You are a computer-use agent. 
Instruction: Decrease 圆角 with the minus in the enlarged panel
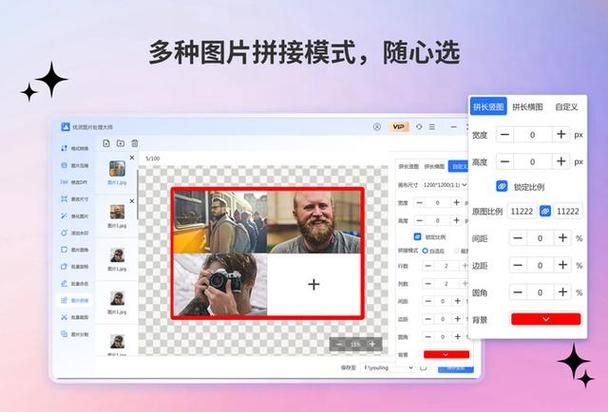[x=518, y=292]
